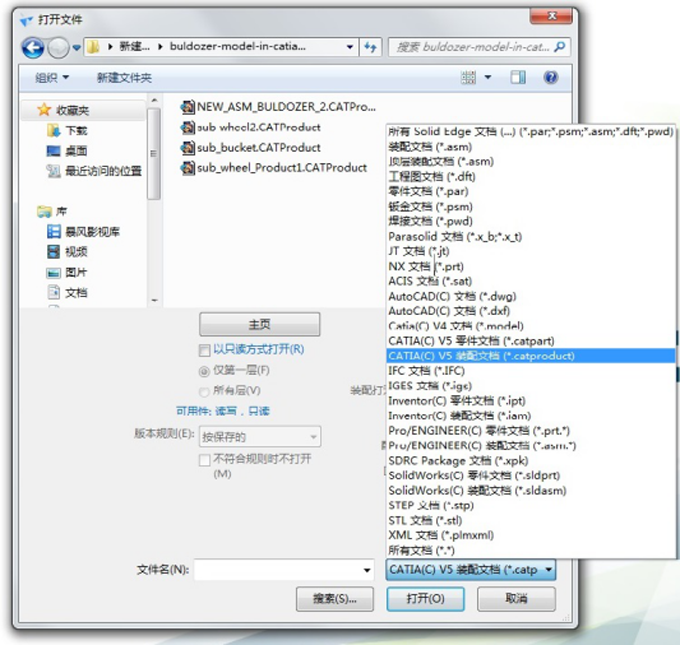Open the NEW_ASM_BULDOZER_2.CATProduct file
Screen dimensions: 680x645
click(285, 106)
